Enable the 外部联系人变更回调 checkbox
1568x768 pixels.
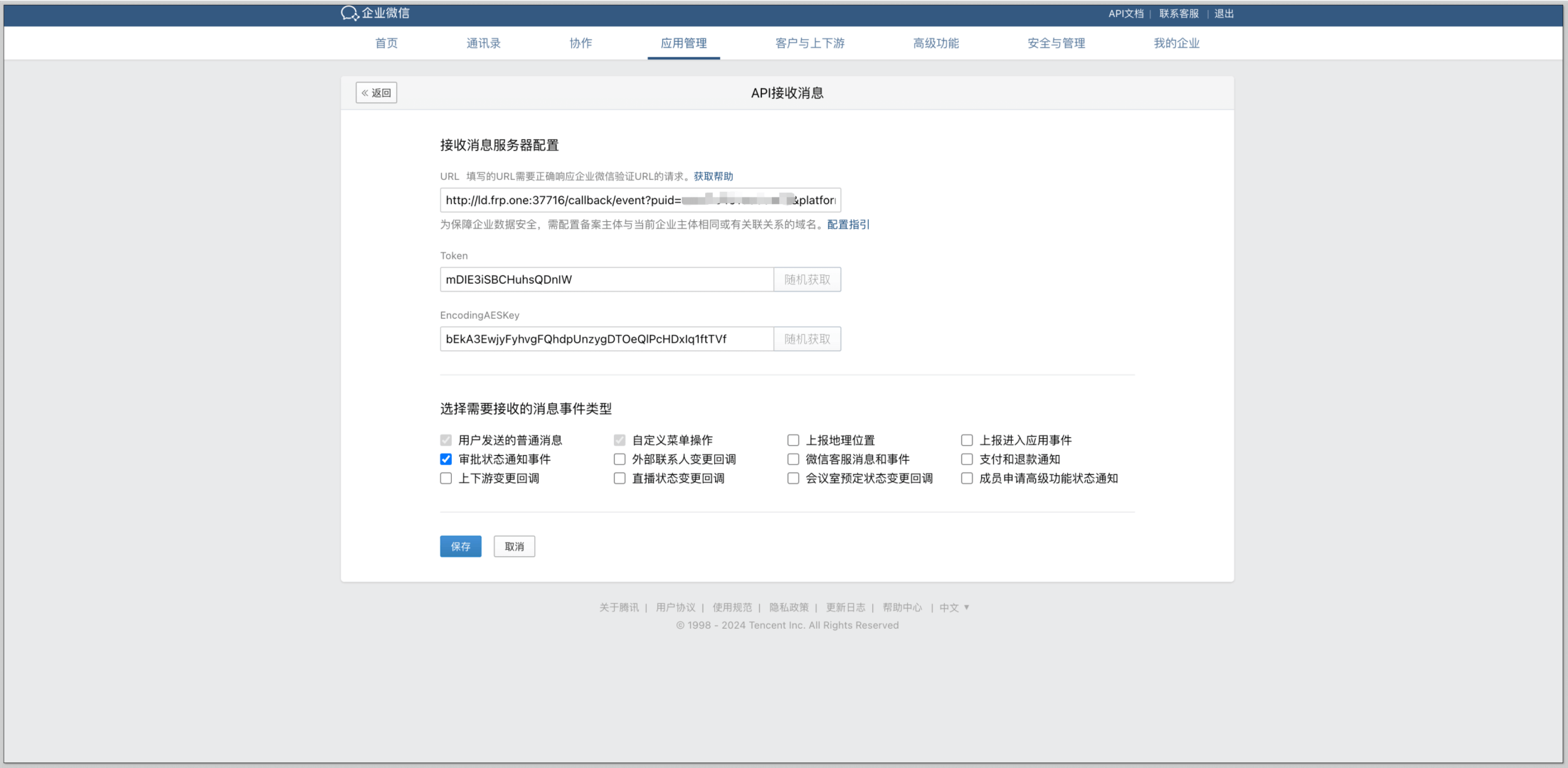(620, 459)
